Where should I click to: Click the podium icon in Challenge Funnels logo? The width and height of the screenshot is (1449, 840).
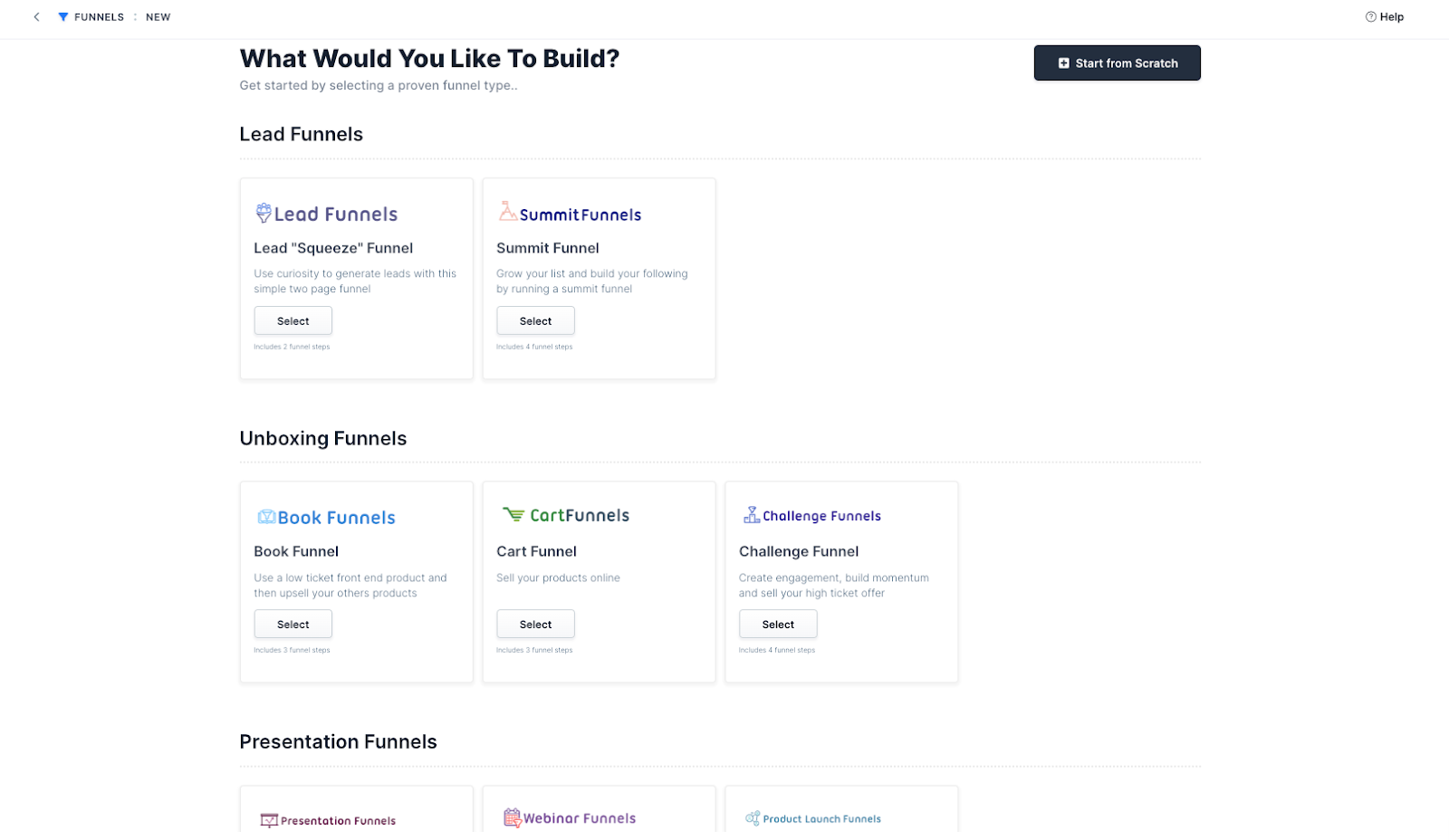750,514
